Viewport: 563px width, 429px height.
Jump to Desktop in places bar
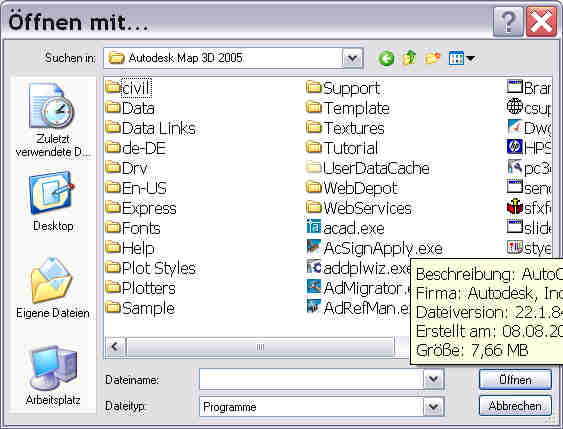53,202
